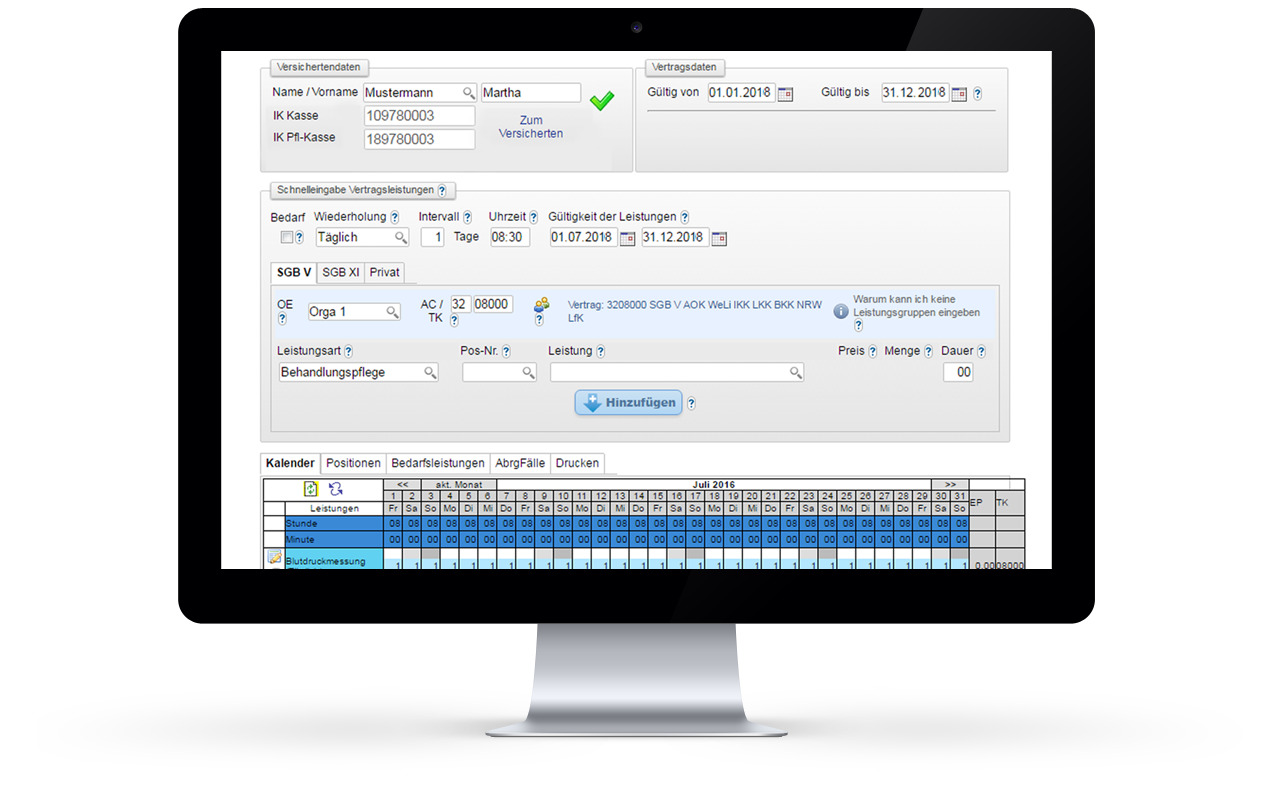Edit the Blutdruckmessung row via pencil icon
Viewport: 1280px width, 800px height.
pyautogui.click(x=274, y=558)
